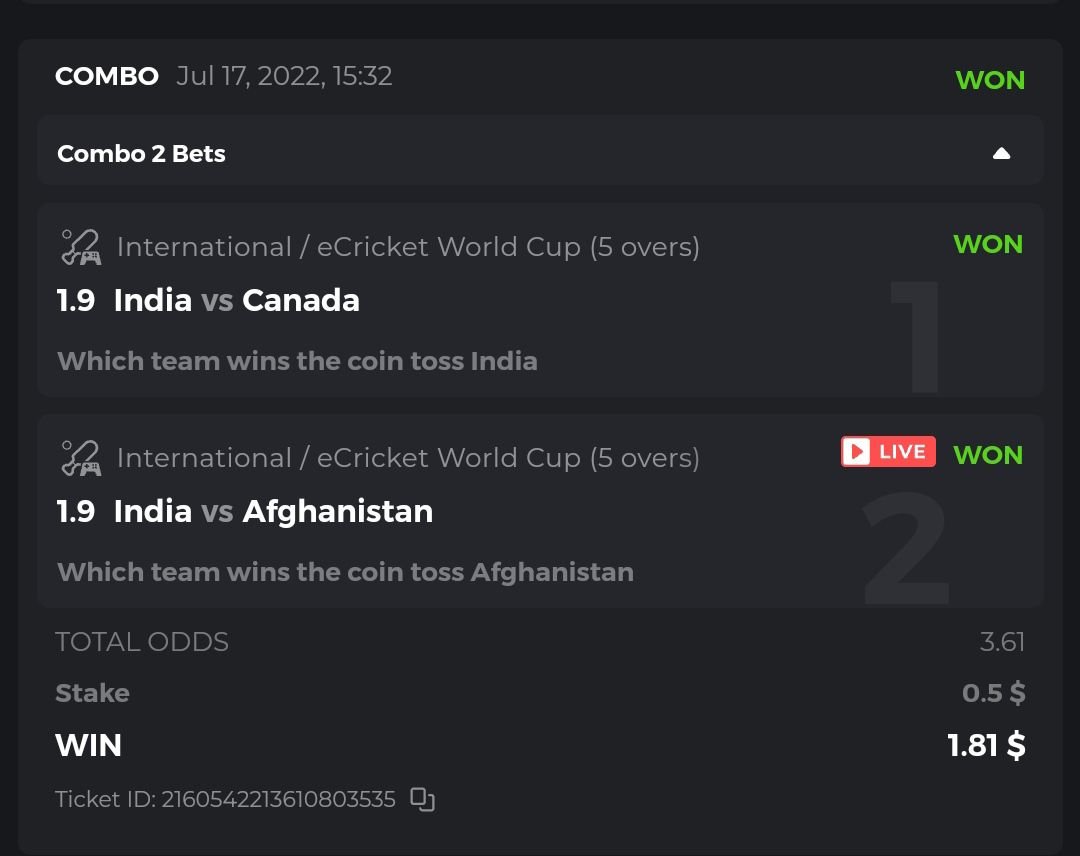Copy the Ticket ID using copy icon

[423, 799]
